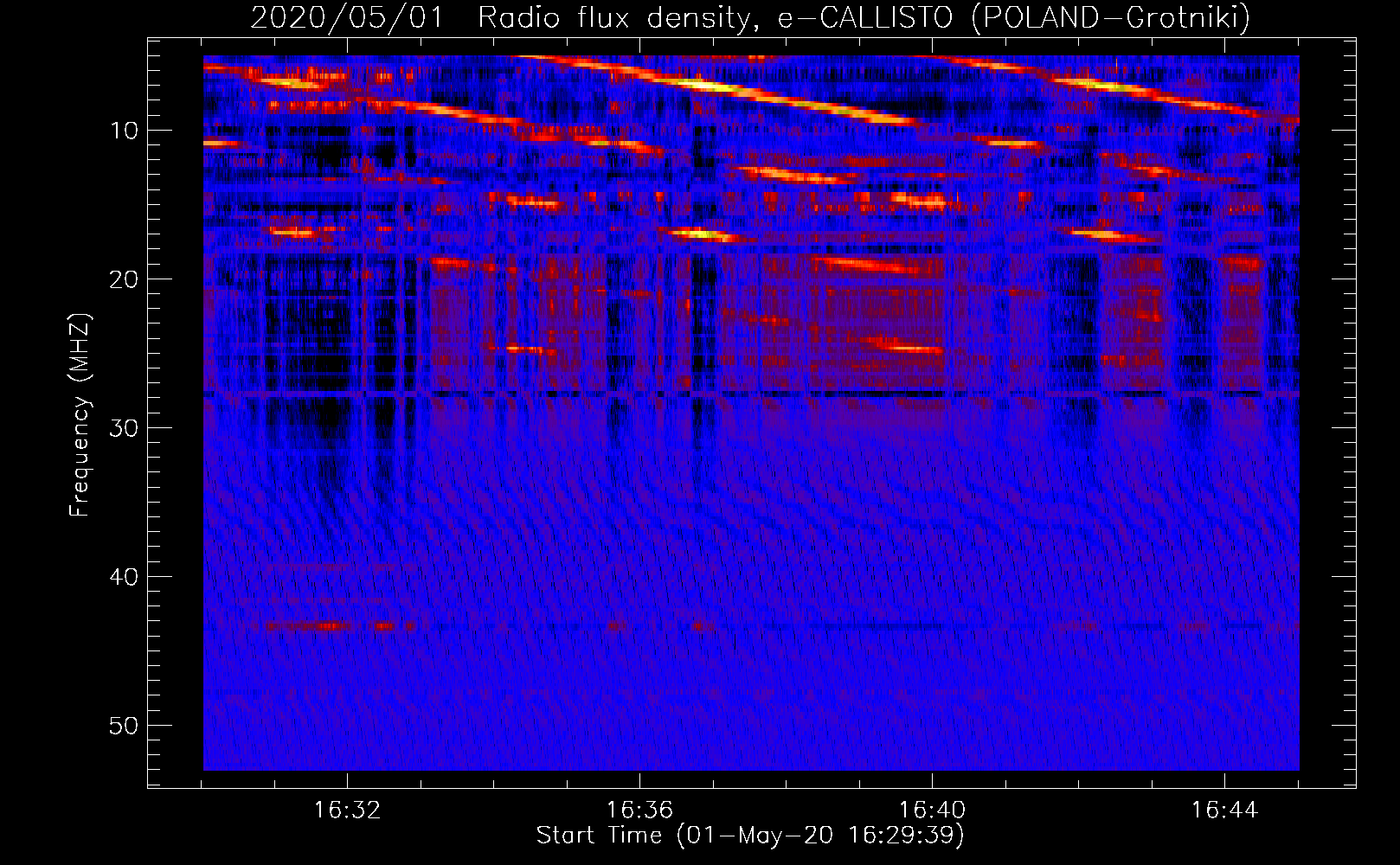The width and height of the screenshot is (1400, 865).
Task: Click the '20' frequency tick label
Action: coord(125,279)
